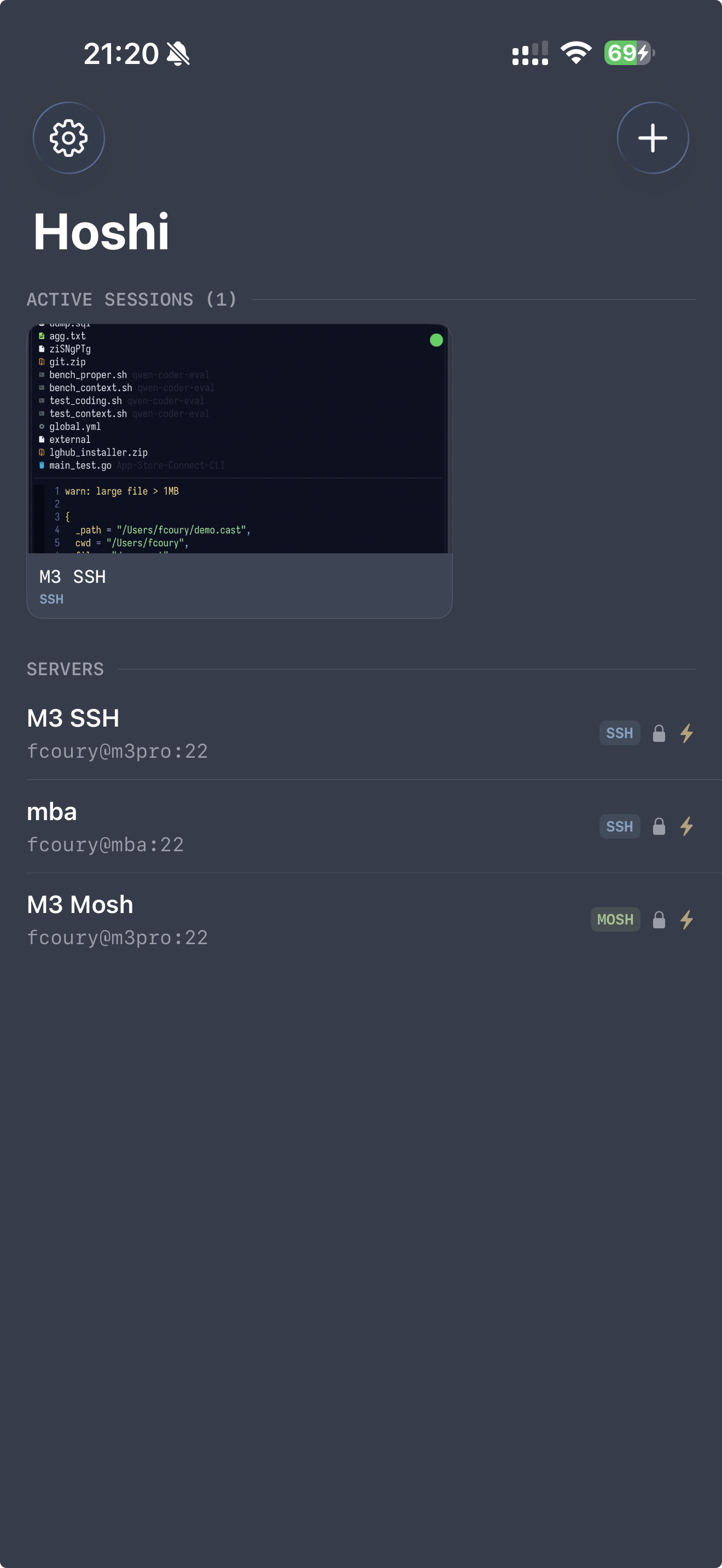
Task: Click the lock icon on the mba row
Action: click(x=659, y=827)
